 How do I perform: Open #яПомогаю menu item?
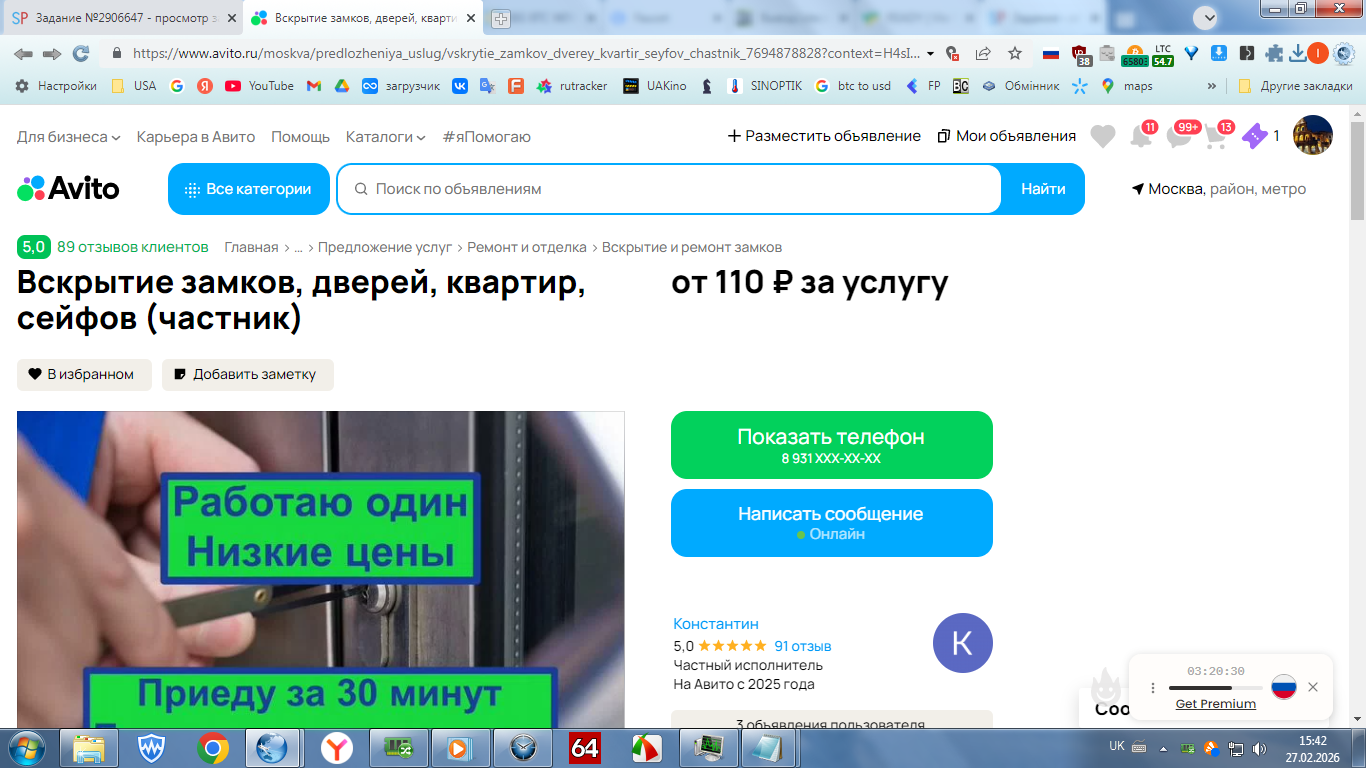(x=487, y=136)
